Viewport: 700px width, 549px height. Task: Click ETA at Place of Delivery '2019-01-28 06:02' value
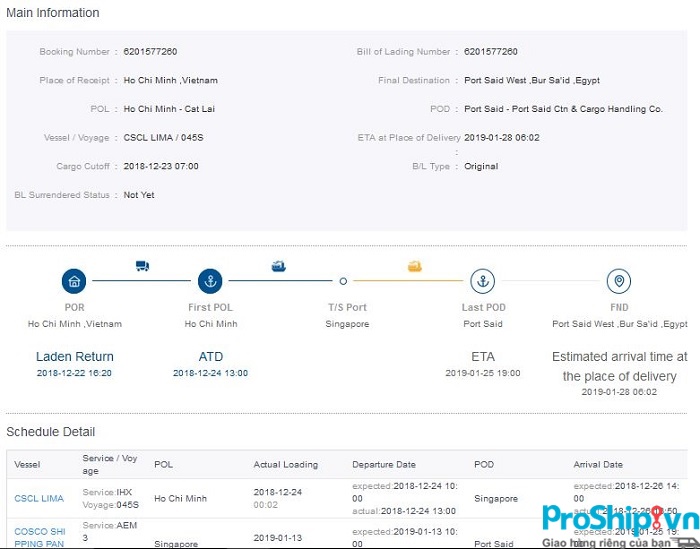point(502,137)
